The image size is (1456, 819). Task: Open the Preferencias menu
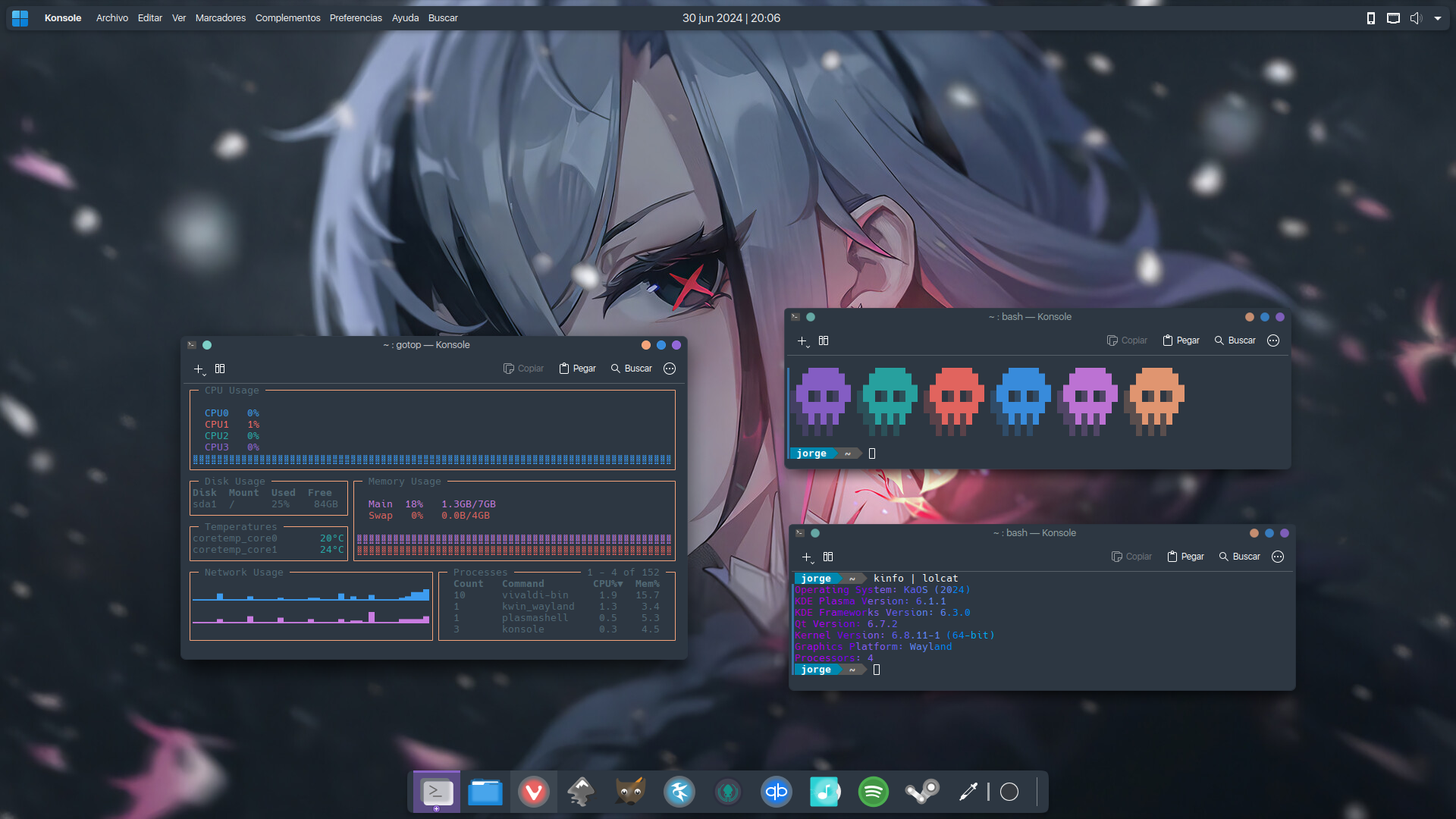tap(356, 18)
